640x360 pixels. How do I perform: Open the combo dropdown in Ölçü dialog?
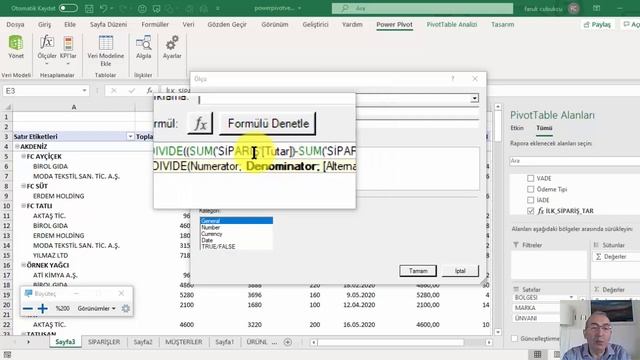474,98
